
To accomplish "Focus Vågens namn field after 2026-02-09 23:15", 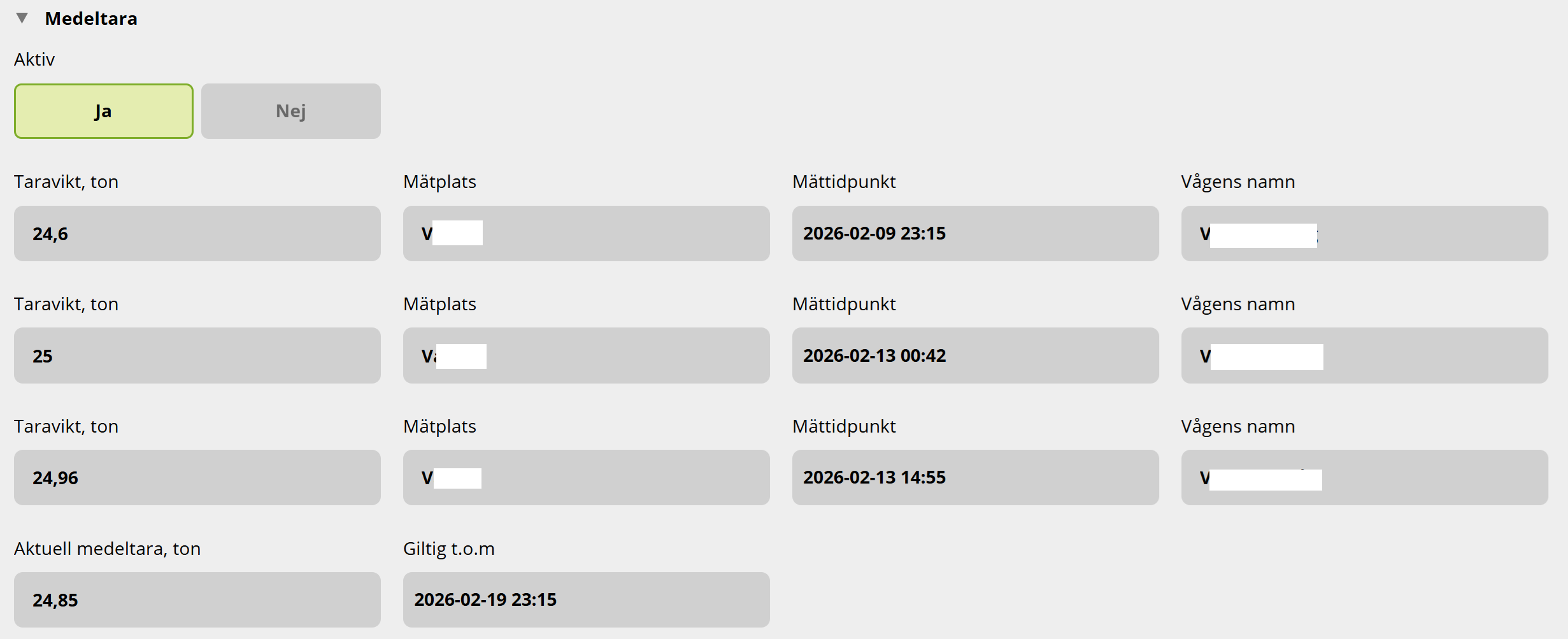I will click(1364, 234).
